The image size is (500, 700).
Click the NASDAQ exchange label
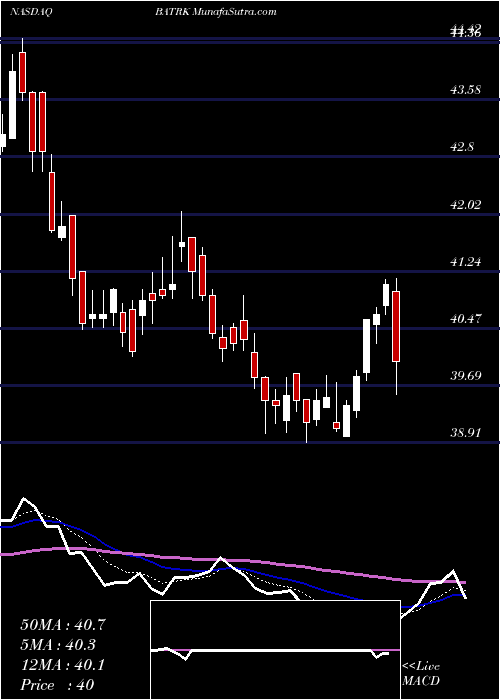click(x=32, y=12)
